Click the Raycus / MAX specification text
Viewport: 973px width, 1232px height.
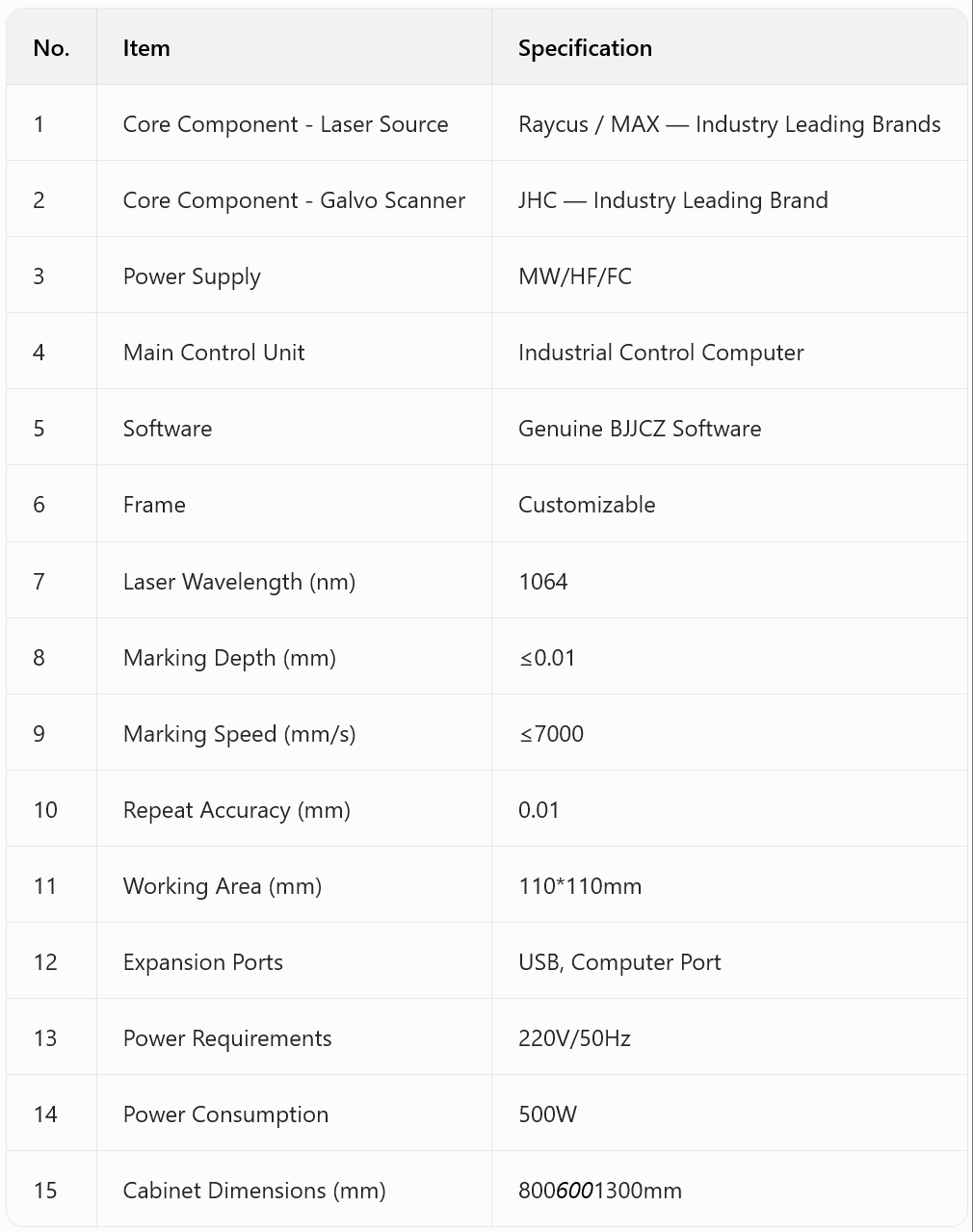729,124
